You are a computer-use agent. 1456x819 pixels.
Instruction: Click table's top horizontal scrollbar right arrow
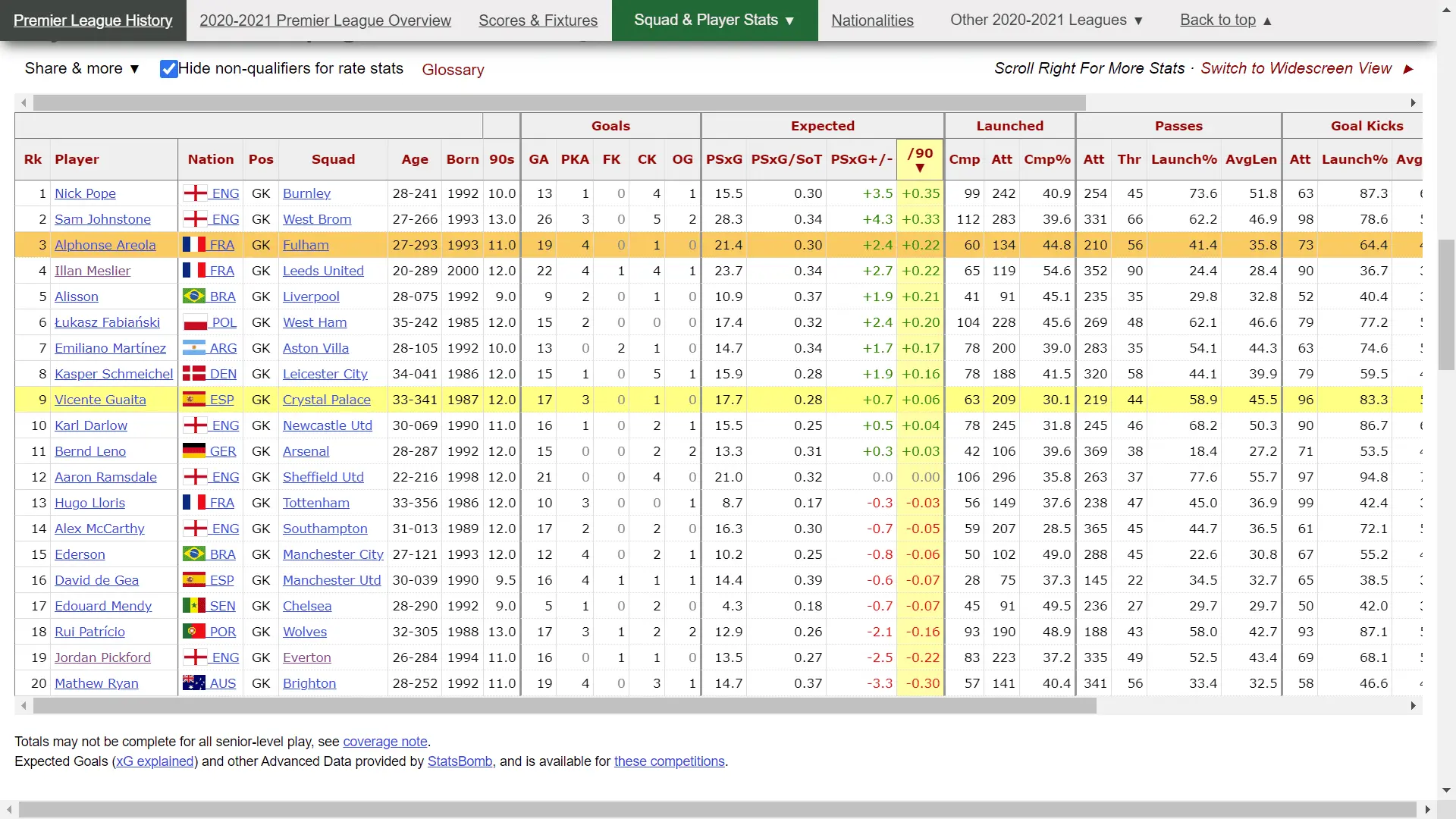(1413, 102)
